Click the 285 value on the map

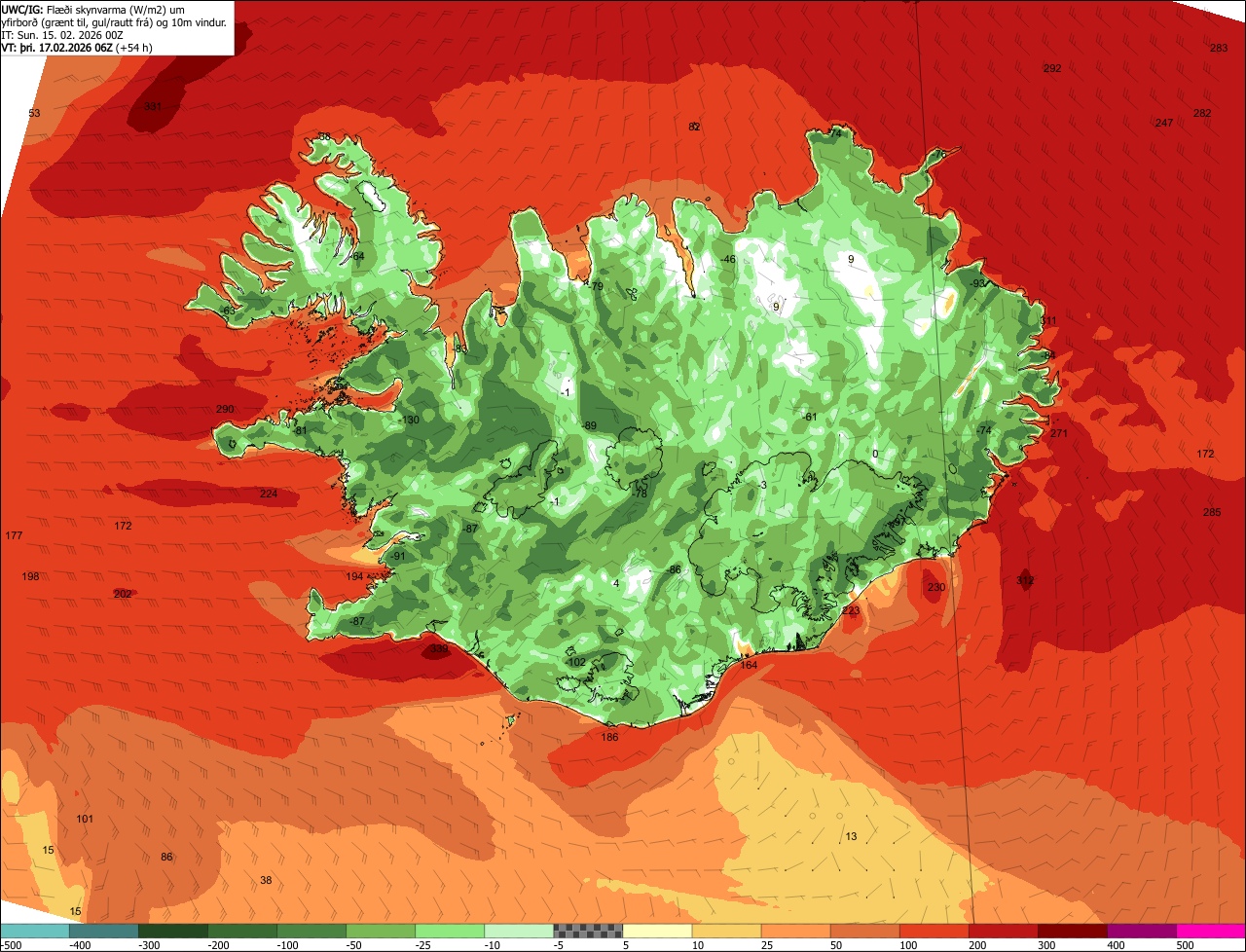click(x=1212, y=513)
